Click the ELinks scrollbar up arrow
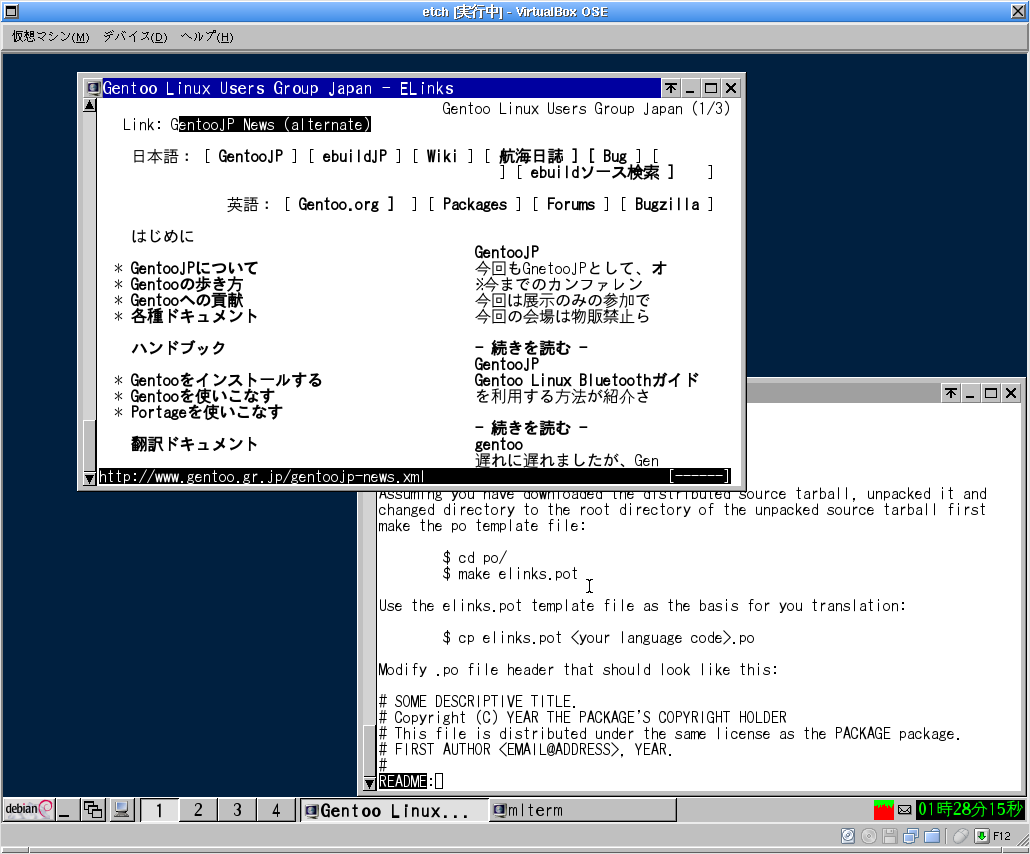The image size is (1030, 854). (x=90, y=105)
